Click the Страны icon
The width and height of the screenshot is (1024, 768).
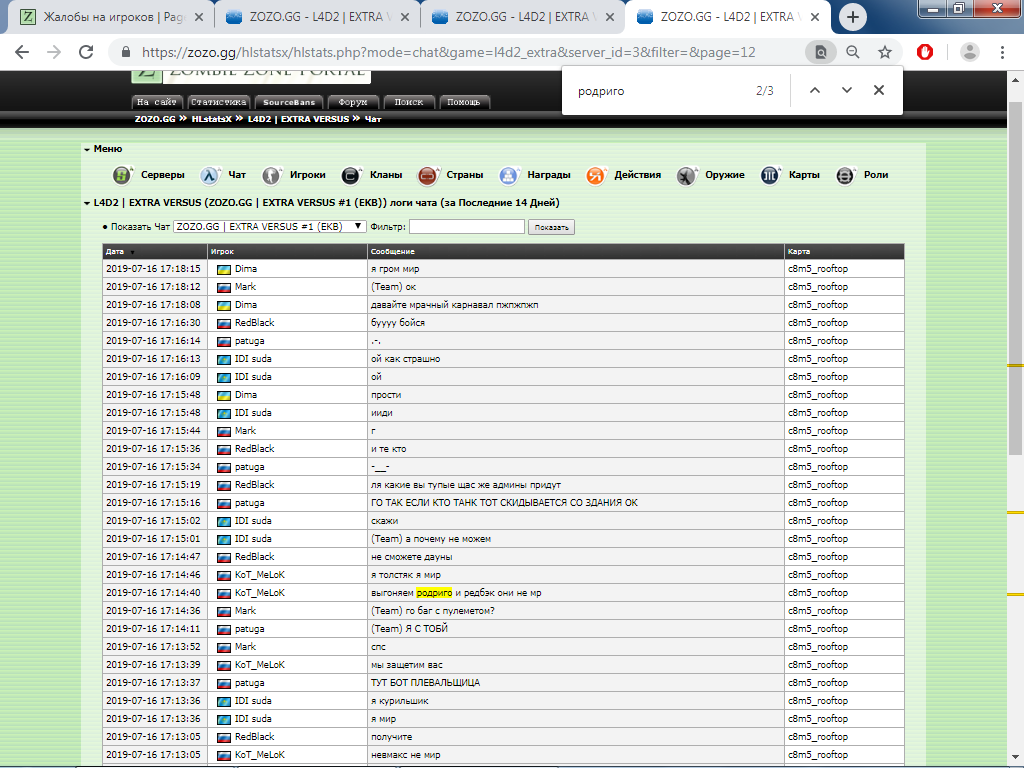[428, 175]
